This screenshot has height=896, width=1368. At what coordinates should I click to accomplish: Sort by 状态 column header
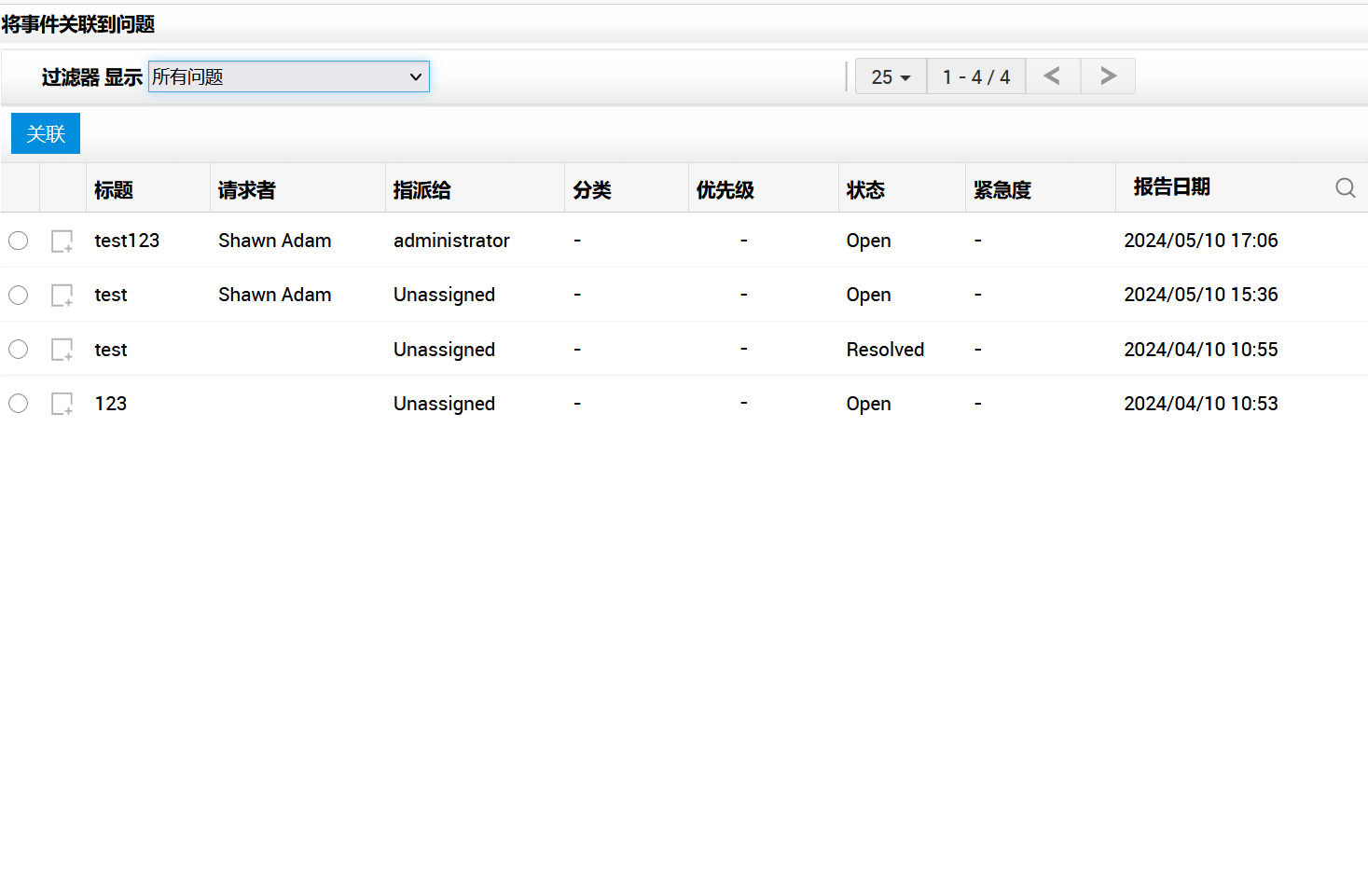pyautogui.click(x=865, y=190)
